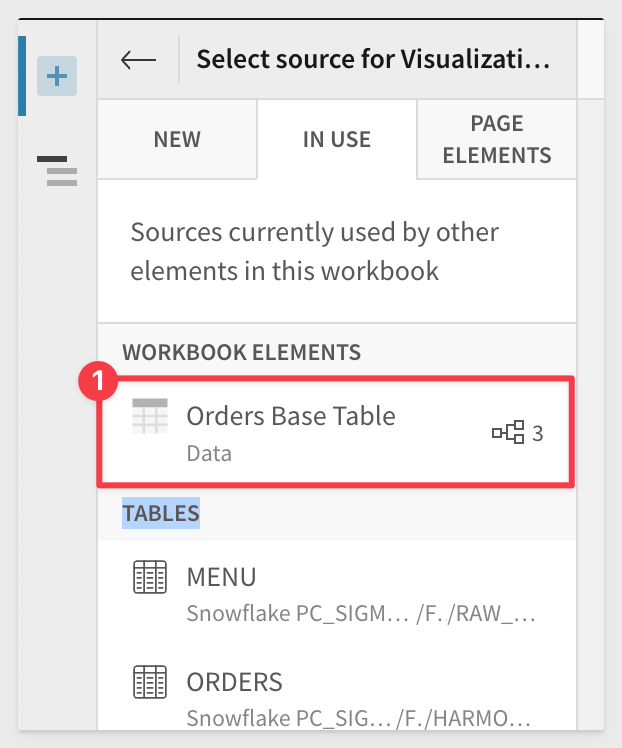Open the workbook outline icon in sidebar

tap(58, 170)
